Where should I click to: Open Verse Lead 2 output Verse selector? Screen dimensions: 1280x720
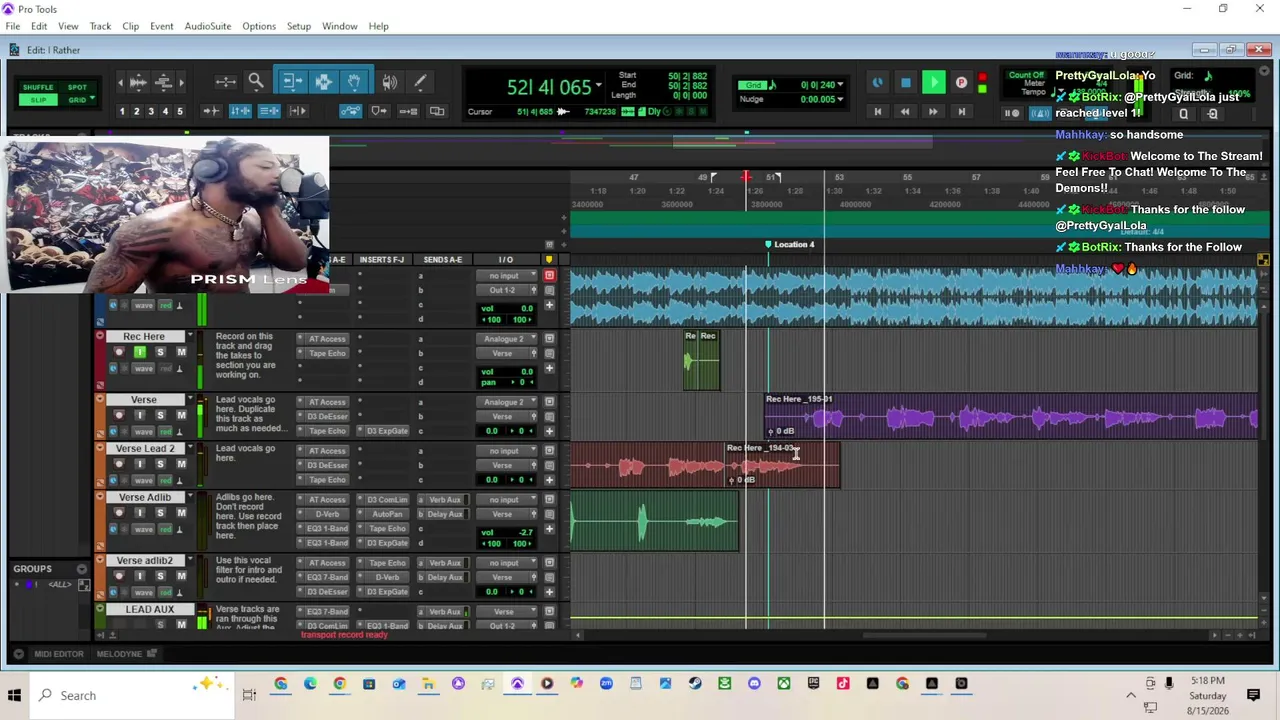tap(506, 465)
